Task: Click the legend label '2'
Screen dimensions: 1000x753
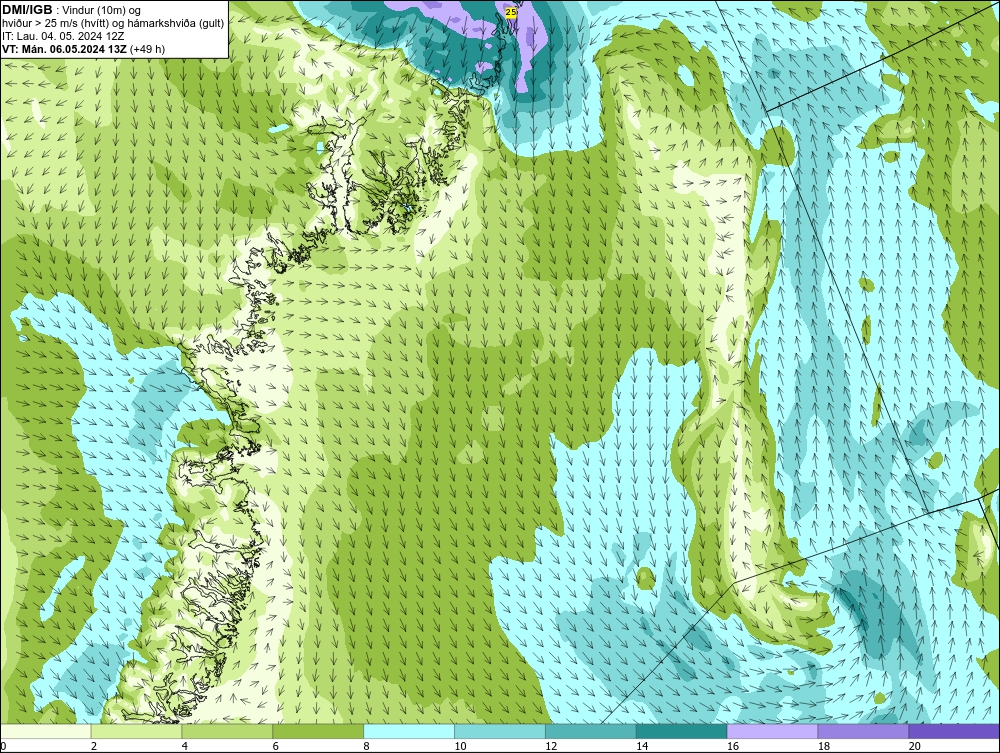Action: click(94, 746)
